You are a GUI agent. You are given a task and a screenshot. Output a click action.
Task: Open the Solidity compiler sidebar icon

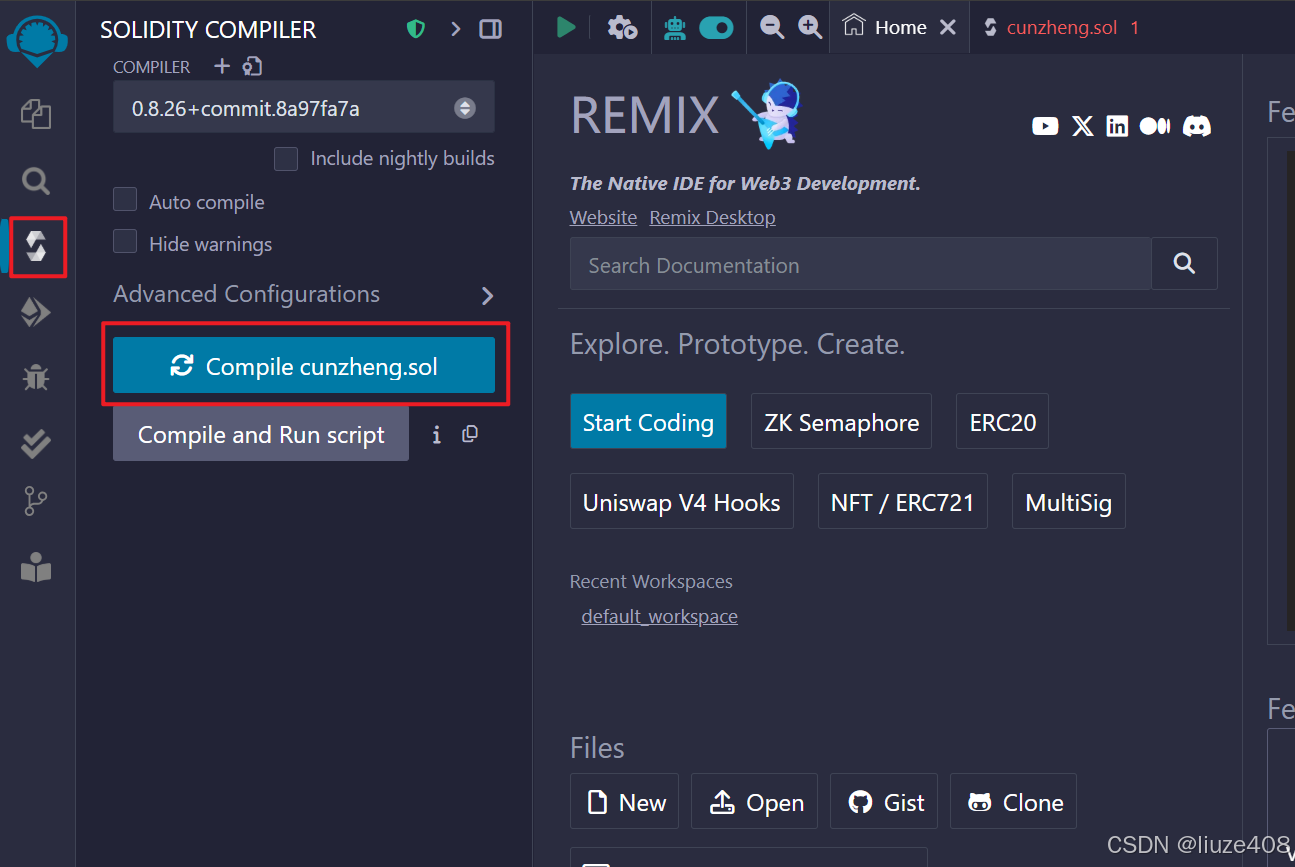point(37,245)
